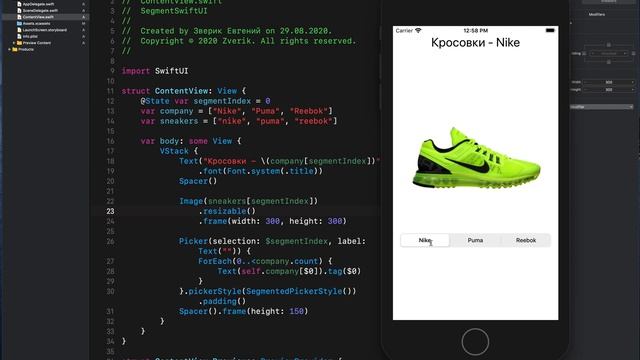
Task: Click the Width 300 field in the inspector
Action: coord(609,82)
